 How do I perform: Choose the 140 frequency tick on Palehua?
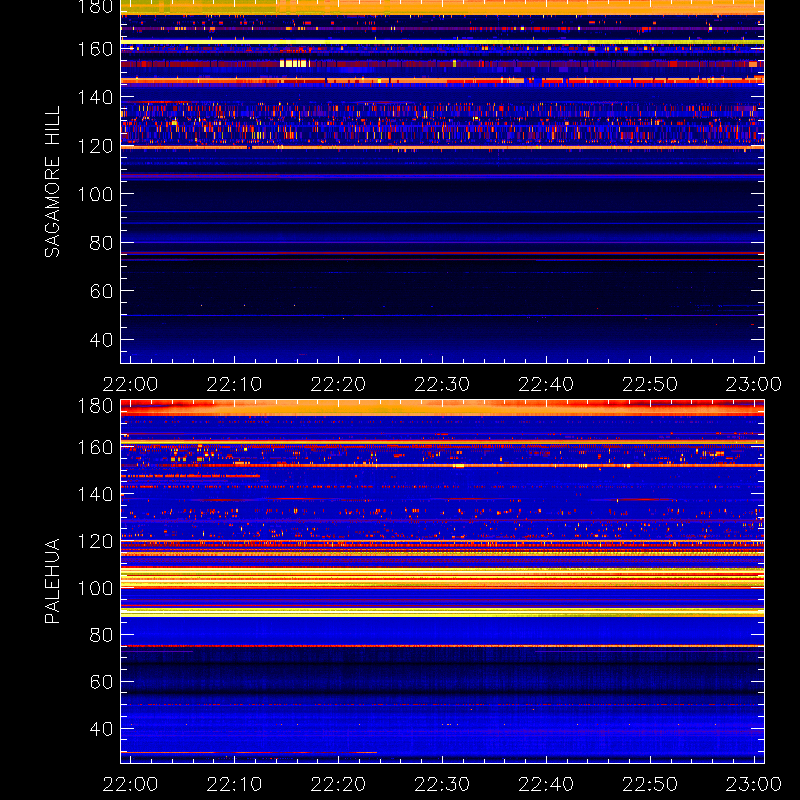pyautogui.click(x=95, y=494)
